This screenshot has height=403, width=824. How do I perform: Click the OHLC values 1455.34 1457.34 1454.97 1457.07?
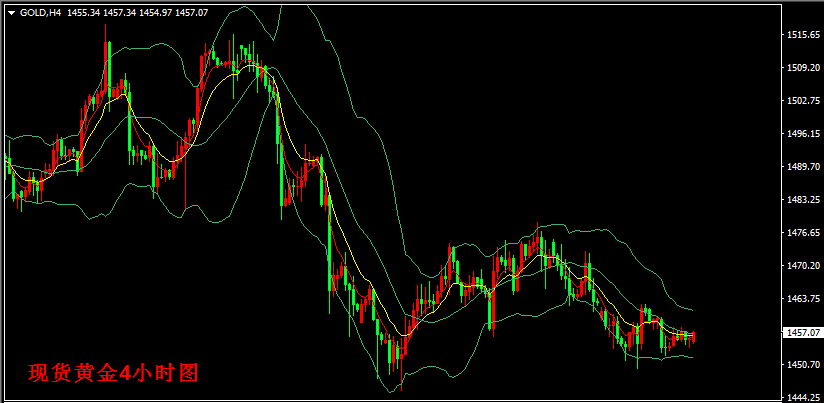137,13
